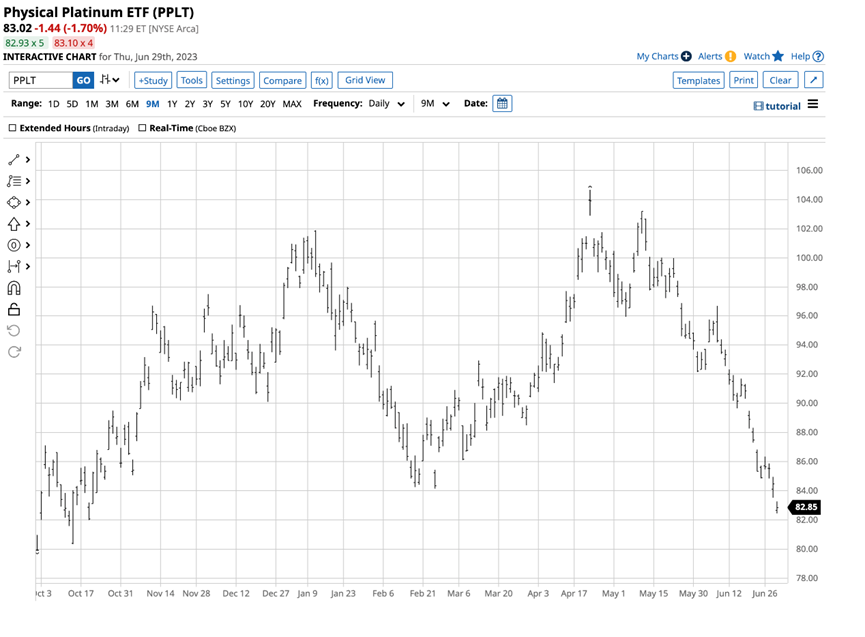Set range to MAX
This screenshot has height=637, width=865.
(x=292, y=104)
